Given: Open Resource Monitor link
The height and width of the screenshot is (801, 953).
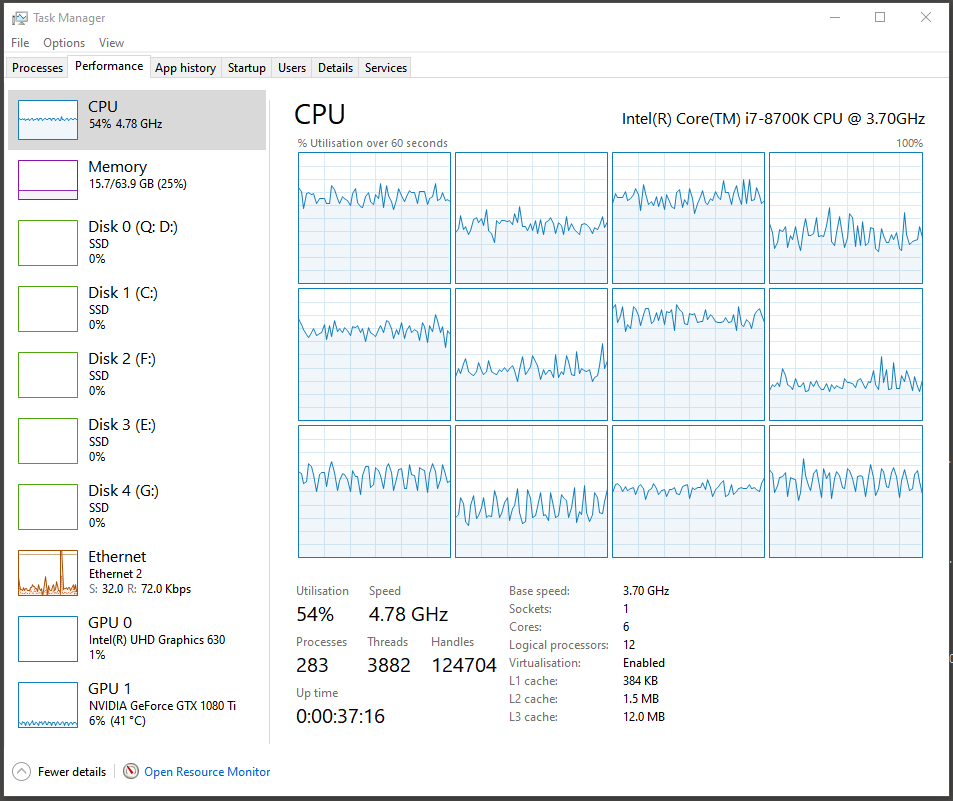Looking at the screenshot, I should [207, 772].
